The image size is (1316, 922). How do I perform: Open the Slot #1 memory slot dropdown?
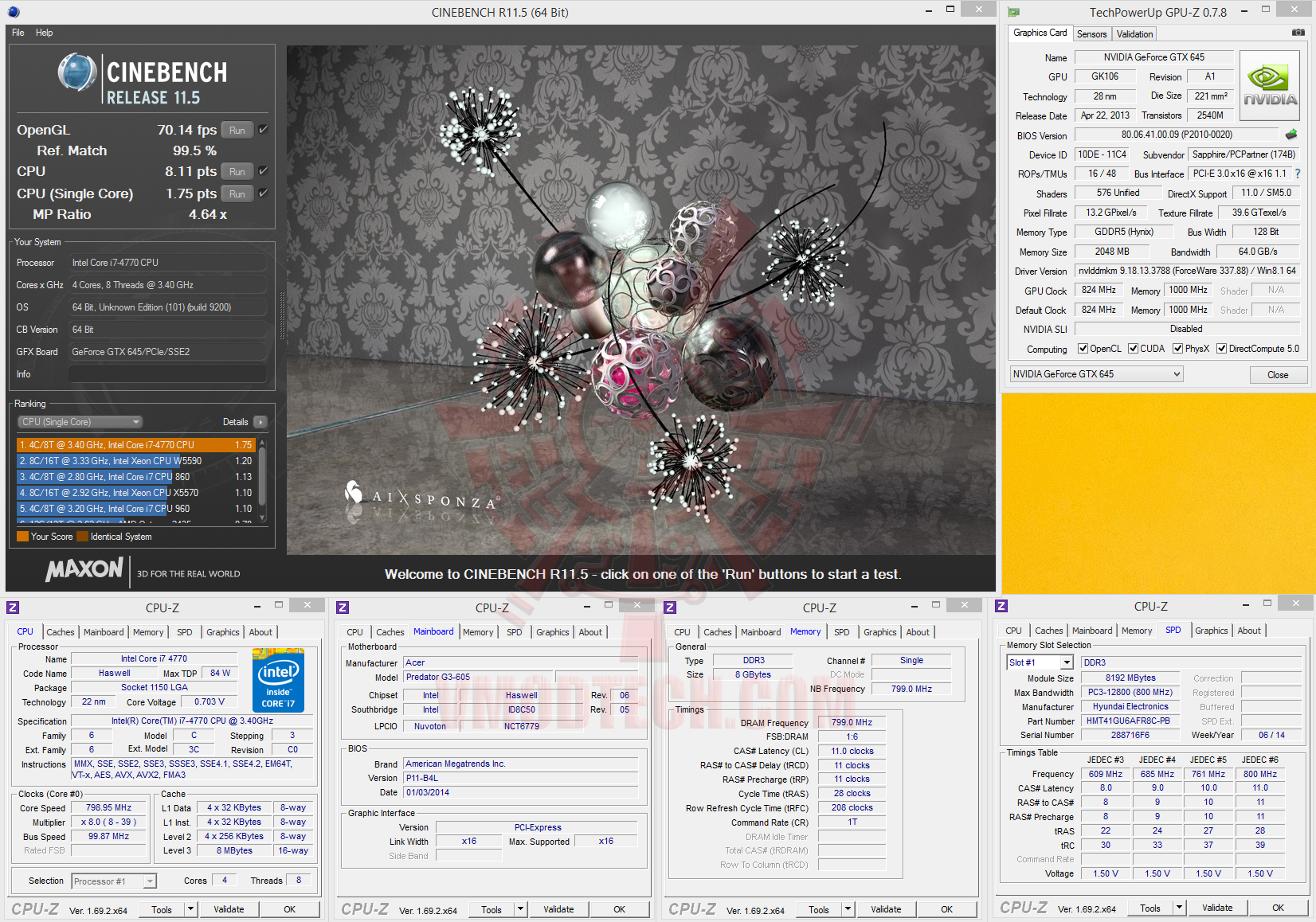click(1040, 662)
